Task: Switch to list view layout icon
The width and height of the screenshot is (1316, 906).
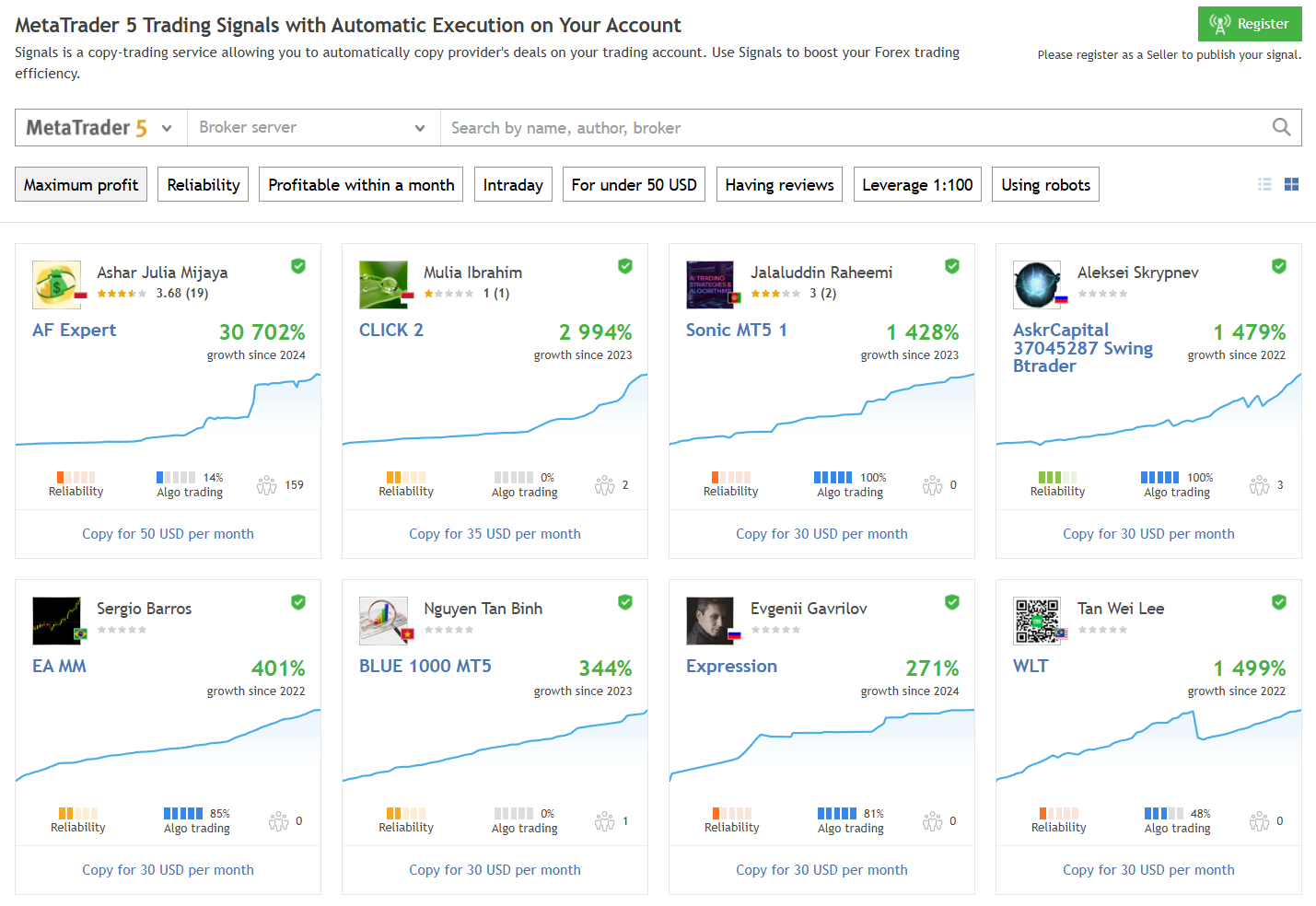Action: tap(1265, 184)
